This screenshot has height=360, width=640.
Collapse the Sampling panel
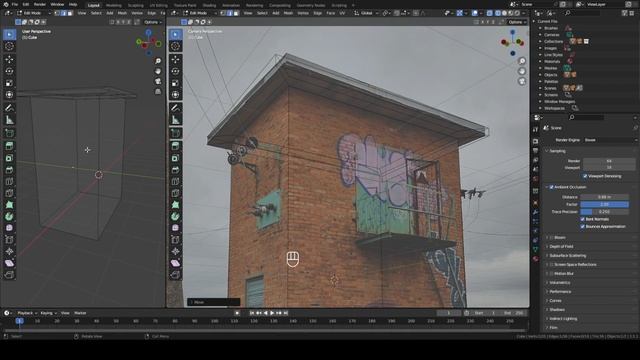tap(558, 151)
